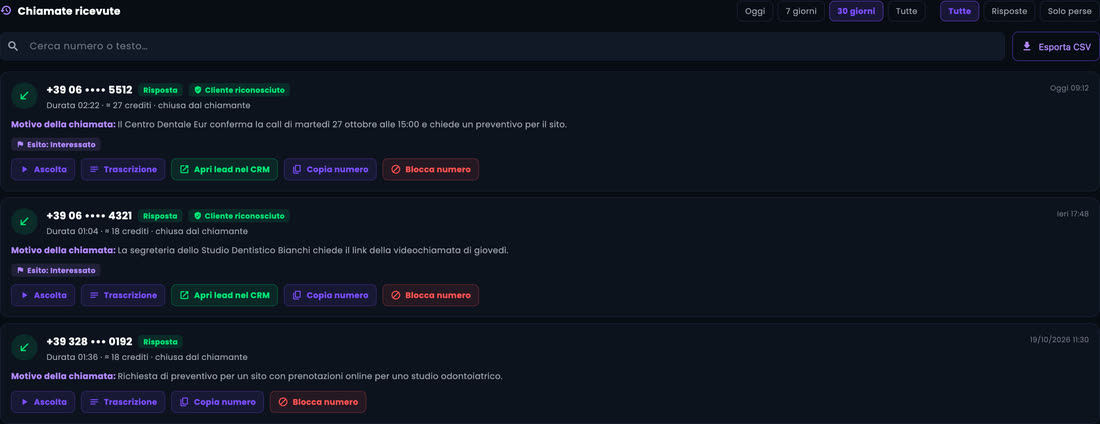Open Trascrizione for call 4321
Viewport: 1100px width, 424px height.
pyautogui.click(x=123, y=296)
